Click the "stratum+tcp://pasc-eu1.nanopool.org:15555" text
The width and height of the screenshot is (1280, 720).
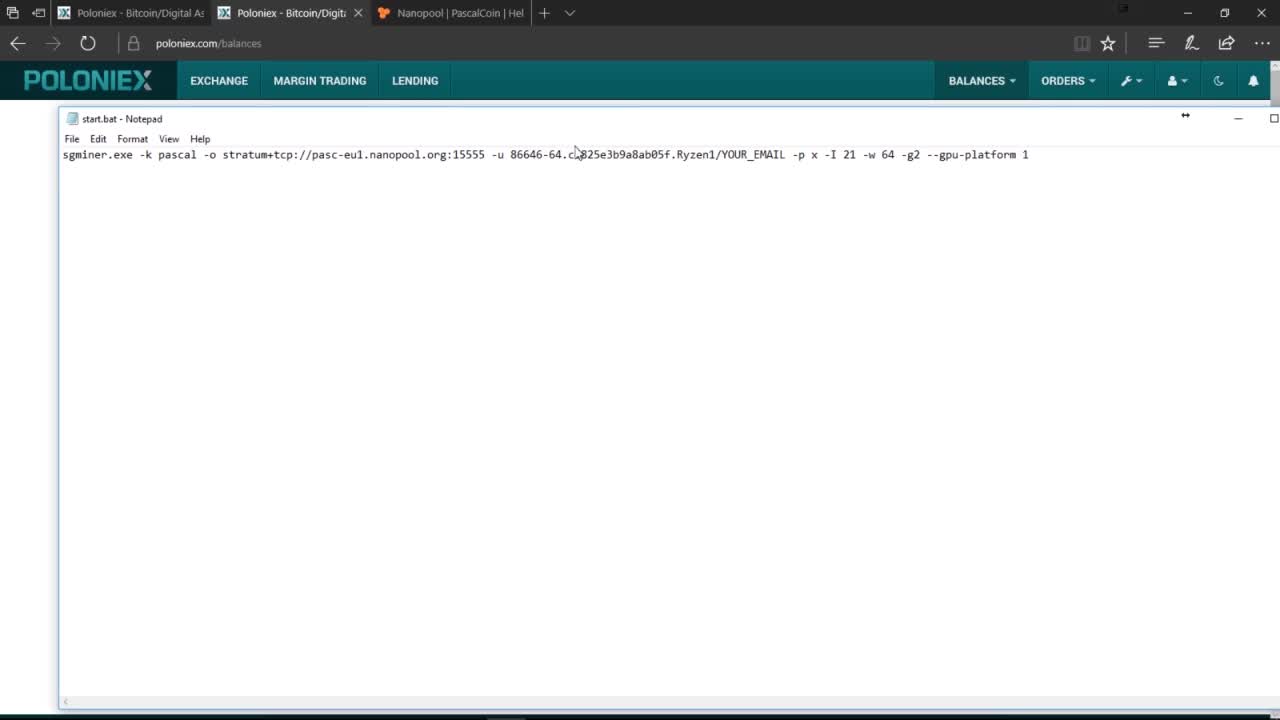[x=354, y=155]
